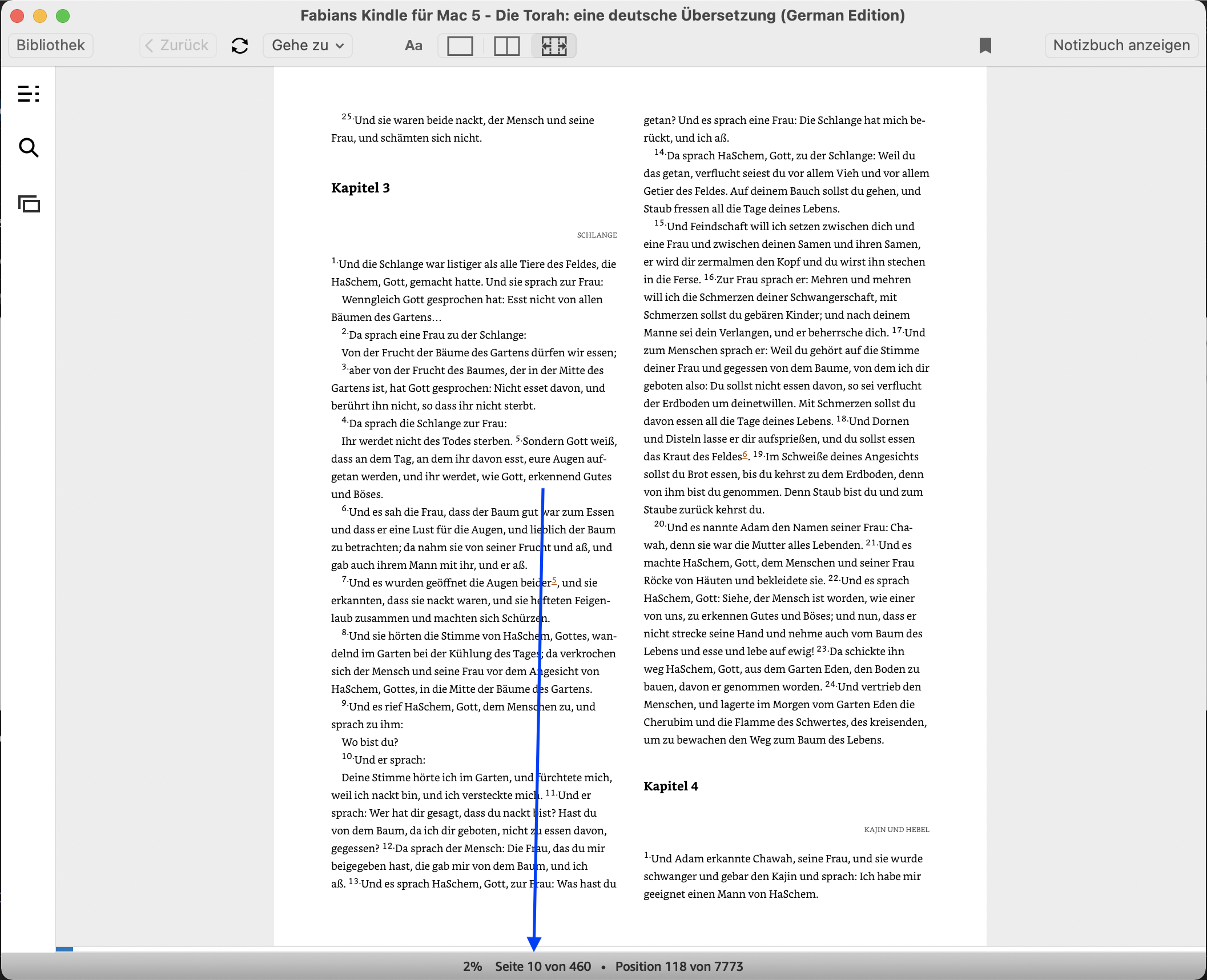This screenshot has height=980, width=1207.
Task: Click verse 2 'Da sprach eine Frau zu der Schlange:'
Action: 434,334
